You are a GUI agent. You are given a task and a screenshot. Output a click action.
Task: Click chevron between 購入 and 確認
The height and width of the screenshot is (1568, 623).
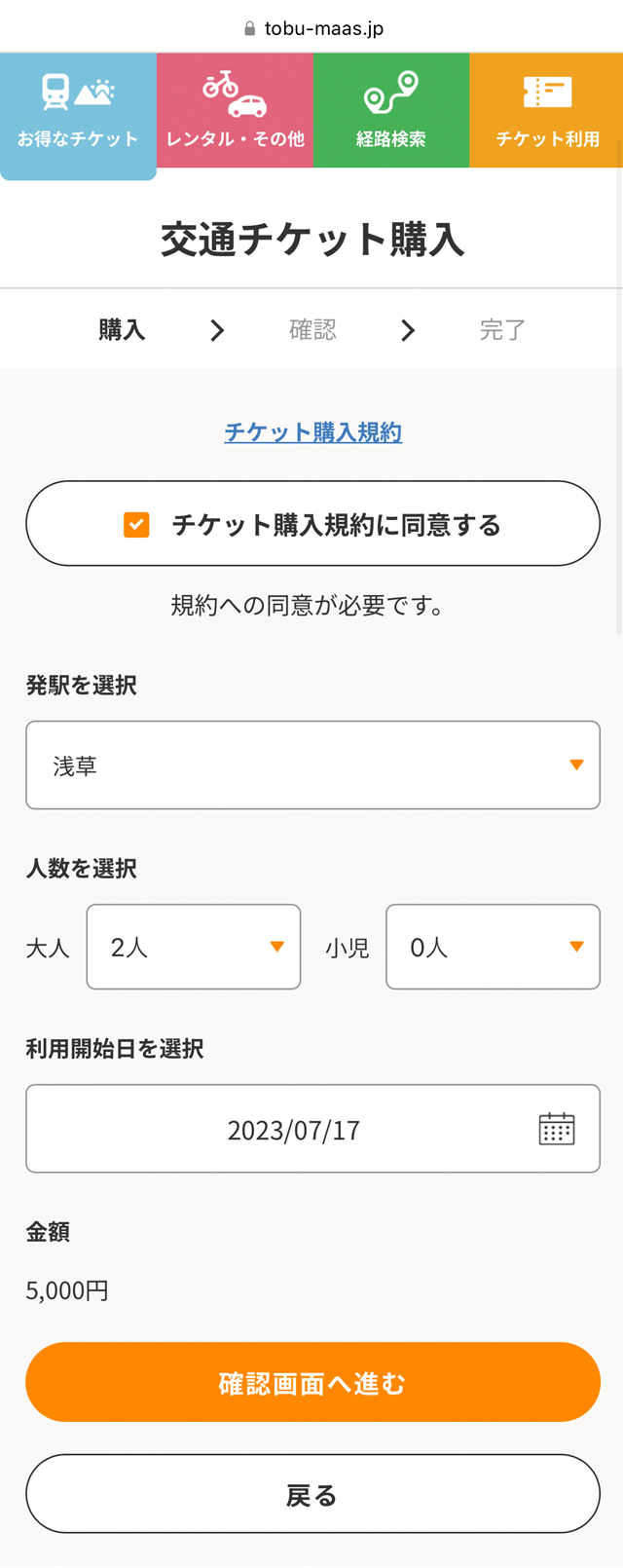(217, 330)
